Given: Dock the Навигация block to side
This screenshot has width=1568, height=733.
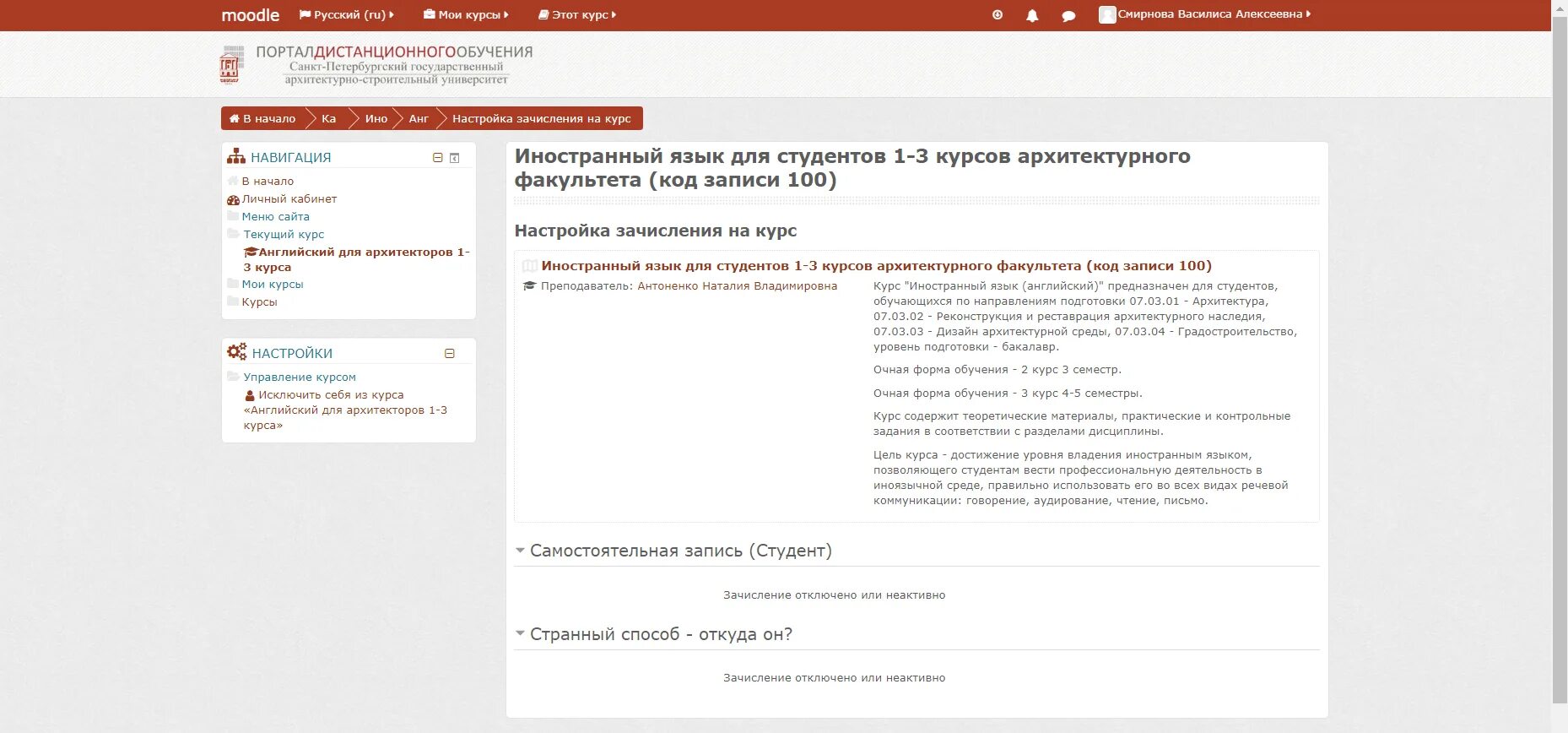Looking at the screenshot, I should pyautogui.click(x=454, y=158).
